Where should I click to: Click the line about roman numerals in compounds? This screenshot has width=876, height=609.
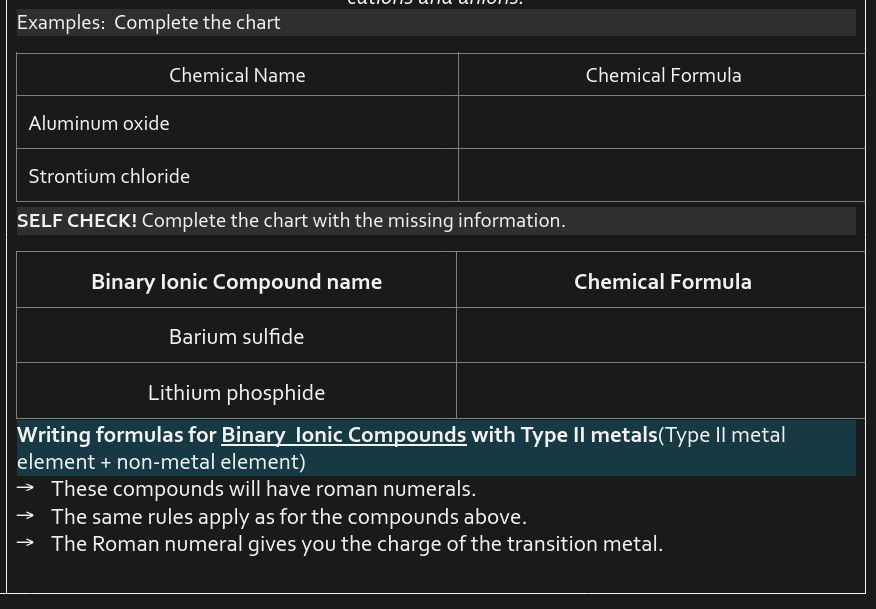click(x=263, y=489)
